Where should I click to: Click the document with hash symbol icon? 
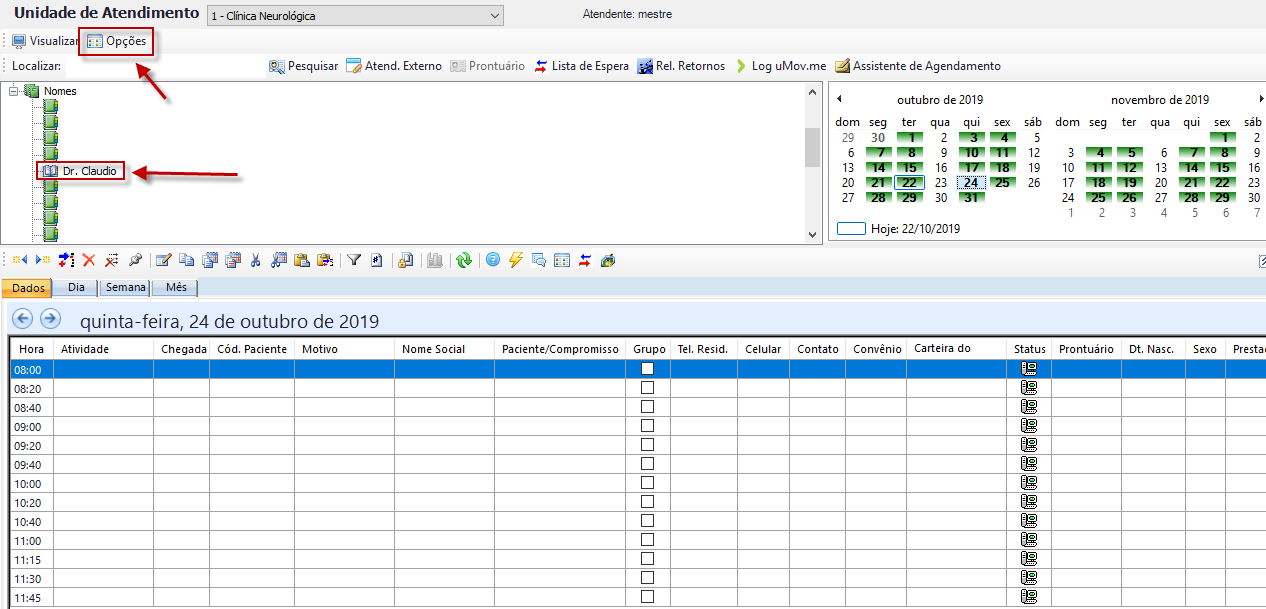pos(377,260)
